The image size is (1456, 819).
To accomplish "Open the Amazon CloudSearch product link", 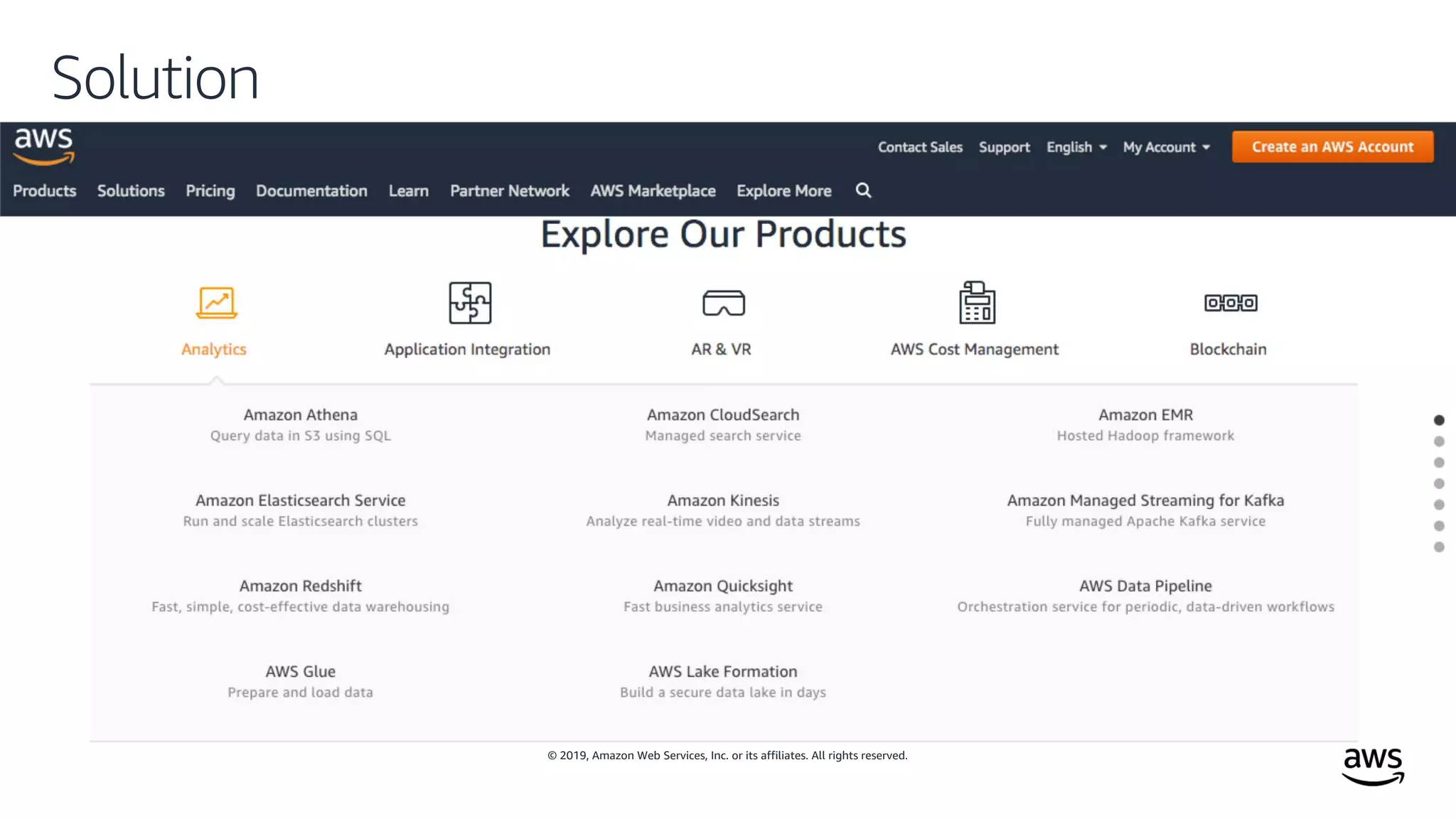I will 723,414.
